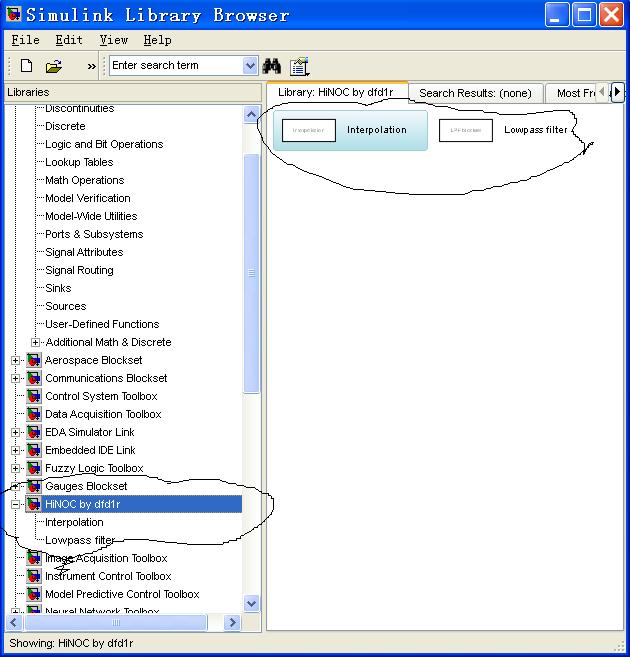Viewport: 630px width, 657px height.
Task: Click the Fuzzy Logic Toolbox icon
Action: pos(34,468)
